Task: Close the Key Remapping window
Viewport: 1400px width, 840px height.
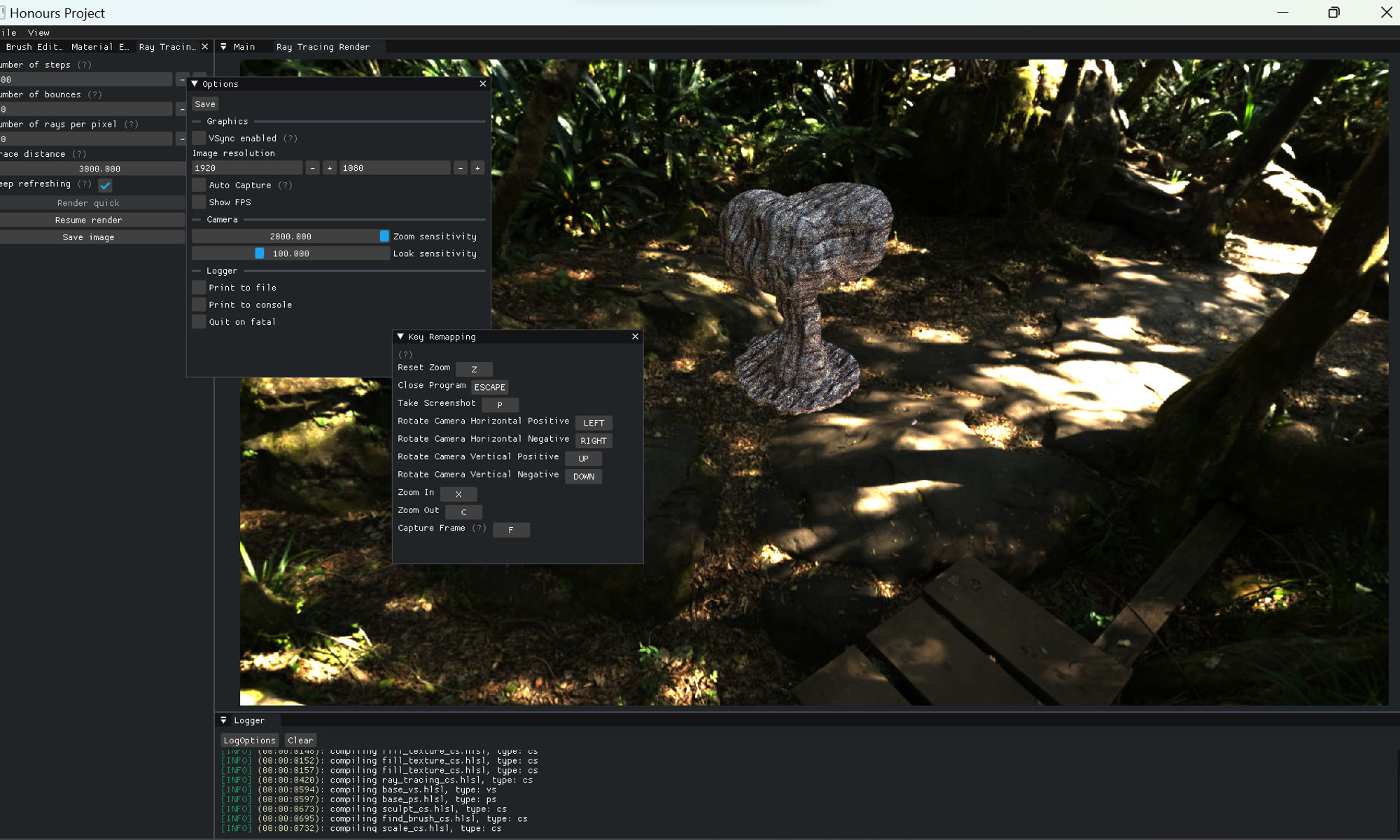Action: pos(635,337)
